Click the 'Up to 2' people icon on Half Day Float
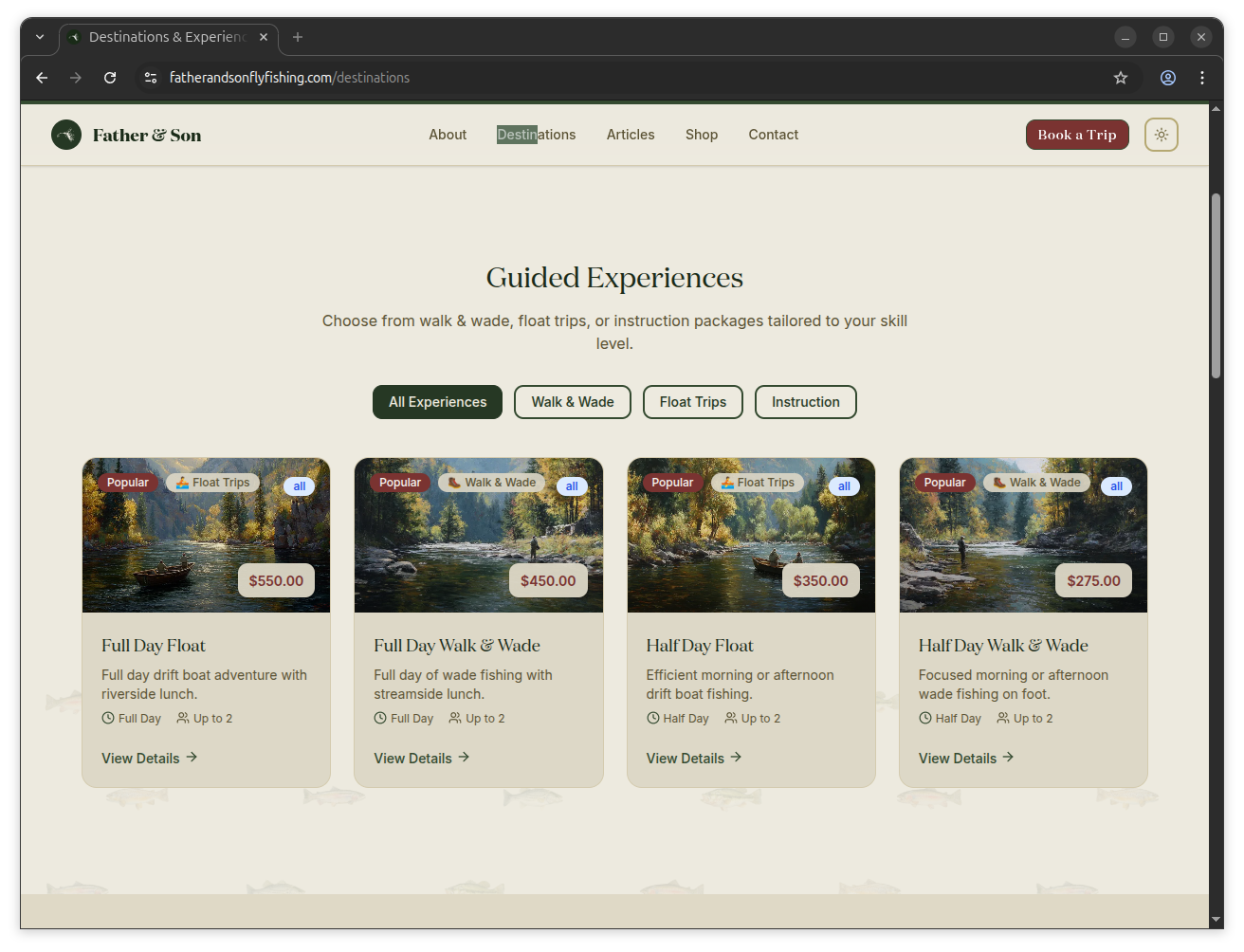1244x952 pixels. 730,718
